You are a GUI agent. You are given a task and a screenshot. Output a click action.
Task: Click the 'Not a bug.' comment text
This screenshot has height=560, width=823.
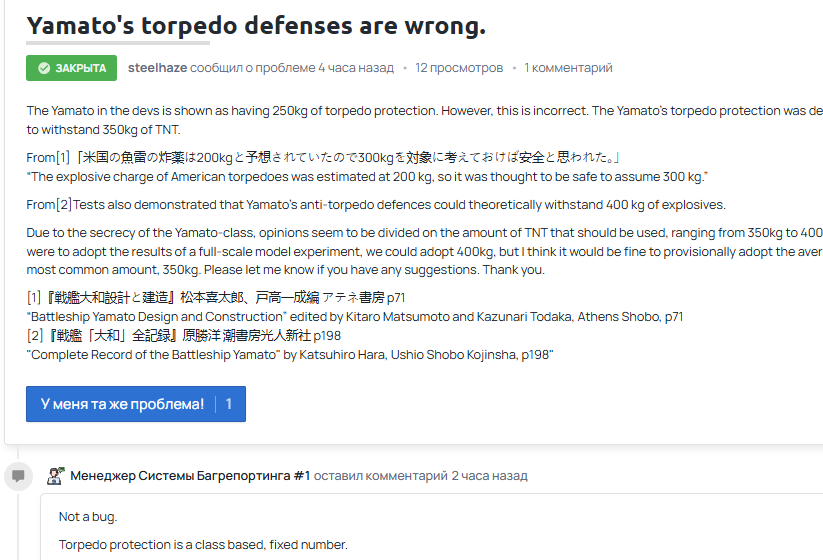click(x=88, y=517)
